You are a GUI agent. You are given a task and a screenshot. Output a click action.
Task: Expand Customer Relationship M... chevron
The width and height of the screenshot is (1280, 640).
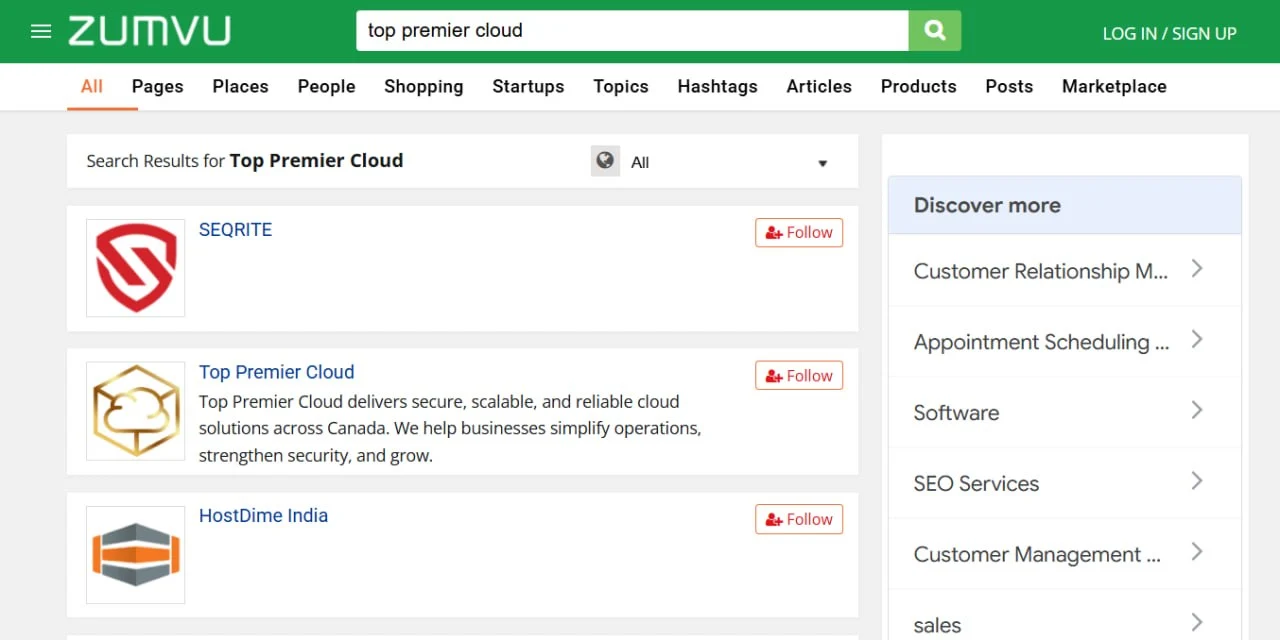pyautogui.click(x=1197, y=268)
